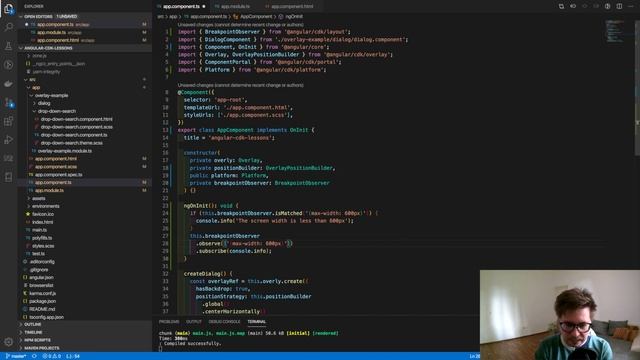The height and width of the screenshot is (360, 640).
Task: Open the DEBUG CONSOLE panel tab
Action: point(224,322)
